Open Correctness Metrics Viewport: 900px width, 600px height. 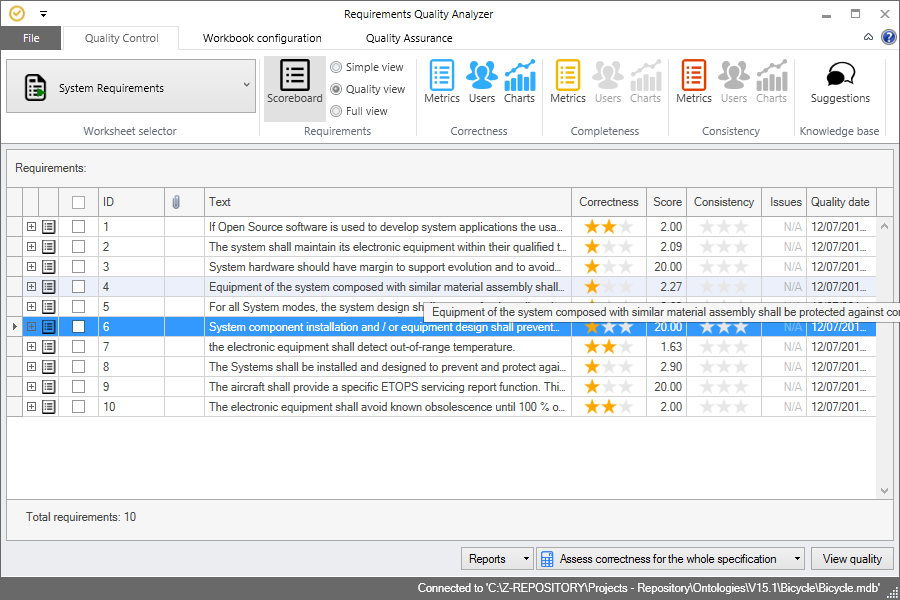[441, 82]
